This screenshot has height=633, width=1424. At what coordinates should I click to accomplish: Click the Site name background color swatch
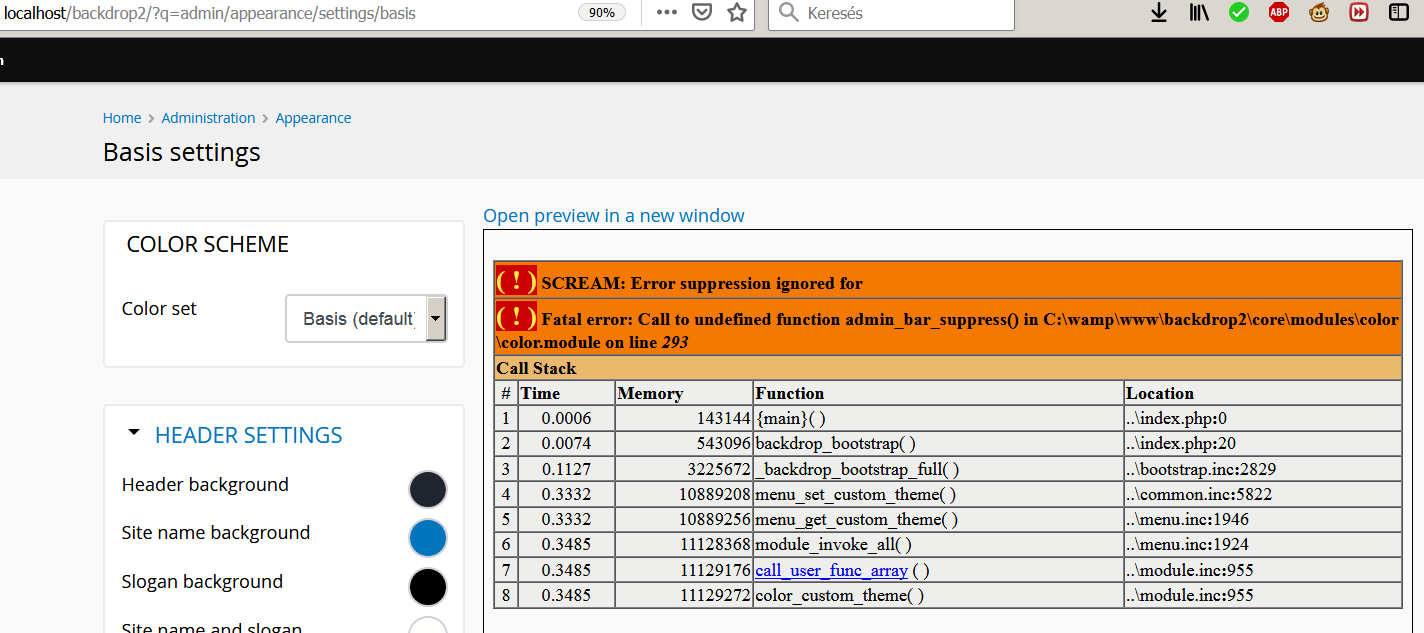[428, 538]
